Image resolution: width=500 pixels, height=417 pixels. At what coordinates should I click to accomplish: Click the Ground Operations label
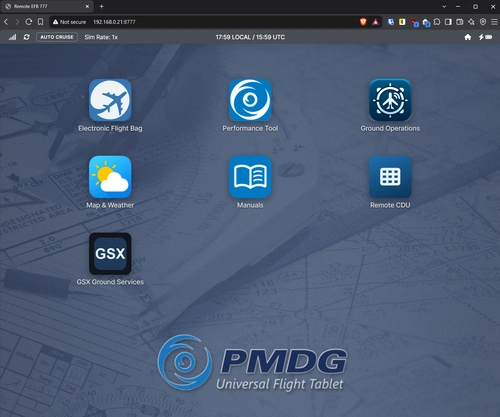pos(390,128)
